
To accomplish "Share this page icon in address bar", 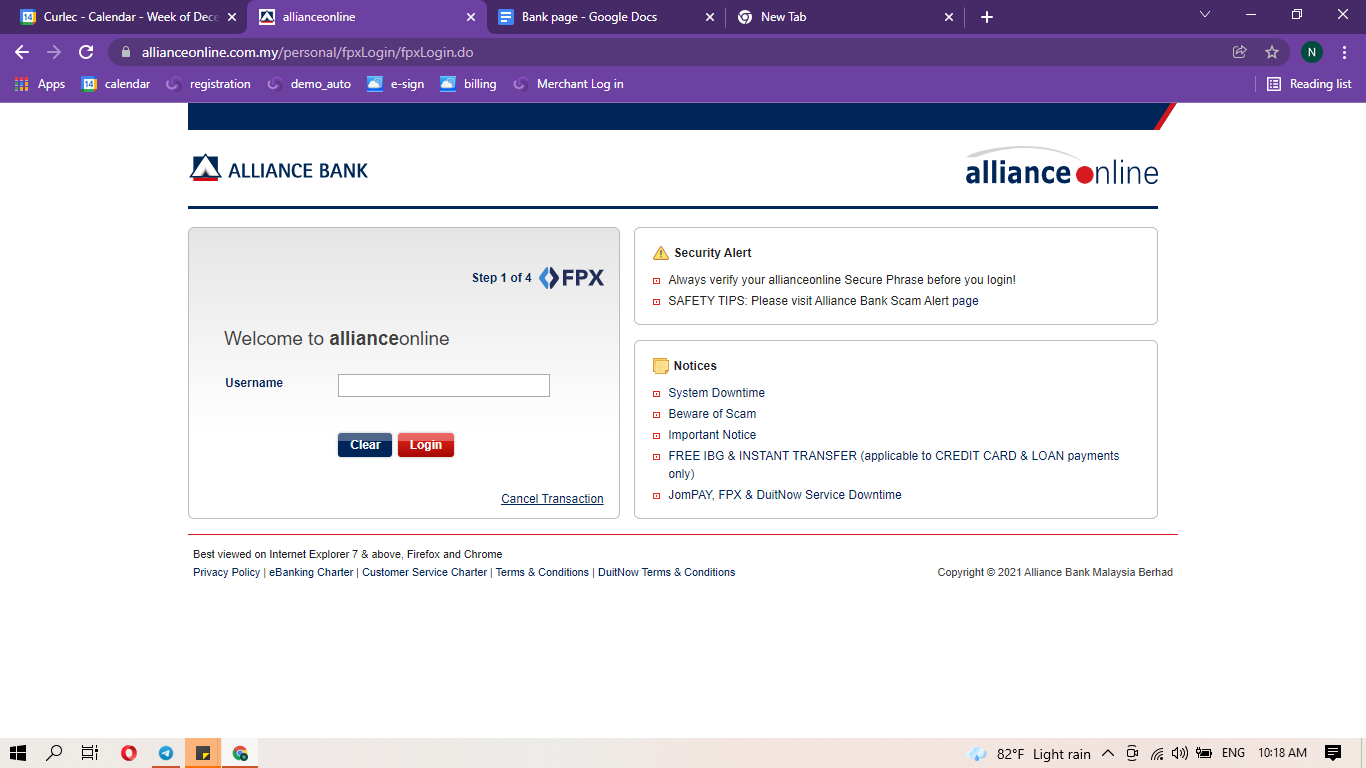I will point(1240,52).
